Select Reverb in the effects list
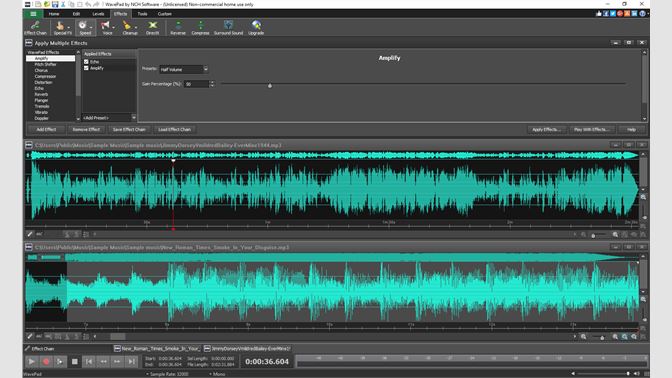 (x=41, y=94)
